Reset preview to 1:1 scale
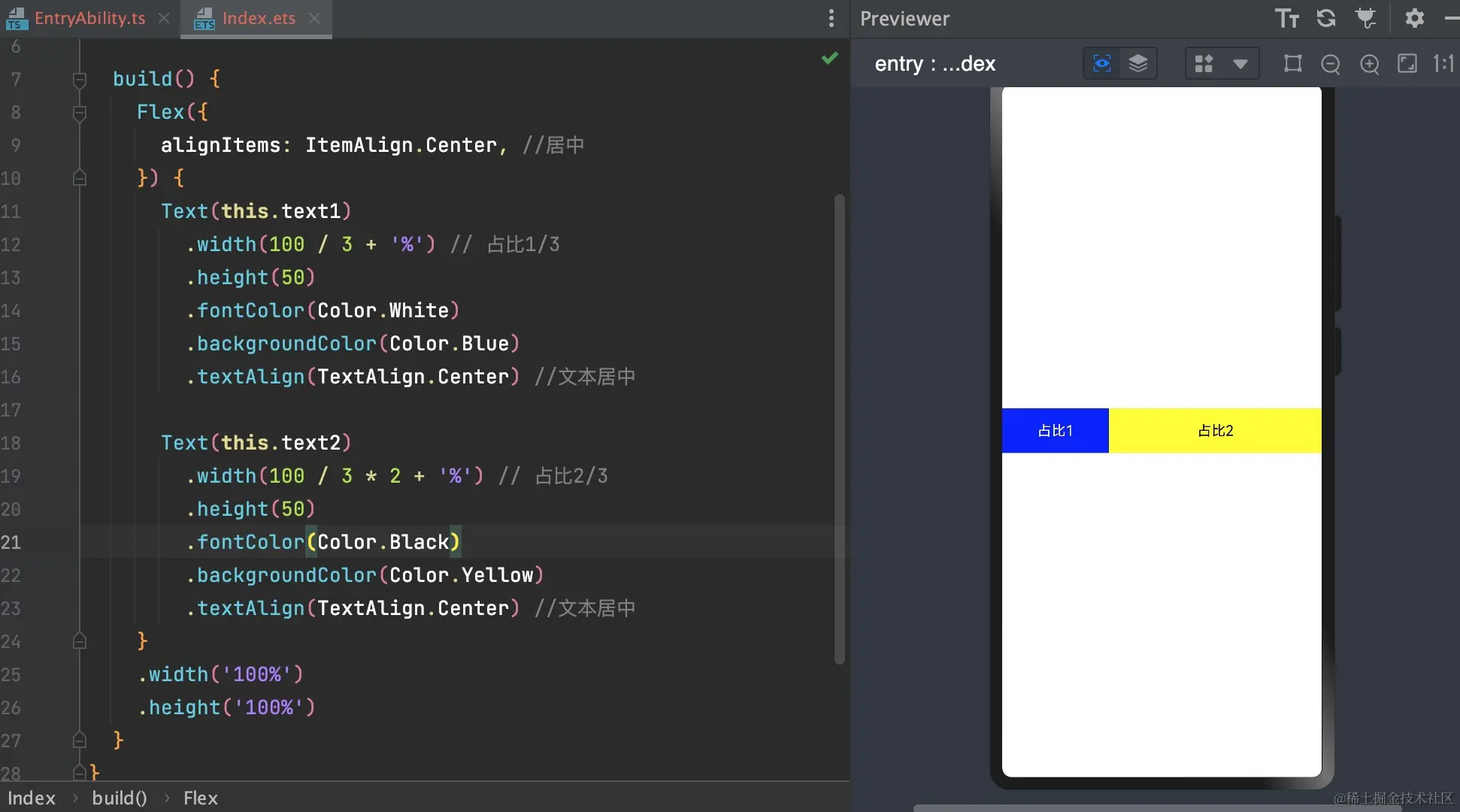Image resolution: width=1460 pixels, height=812 pixels. [x=1443, y=63]
